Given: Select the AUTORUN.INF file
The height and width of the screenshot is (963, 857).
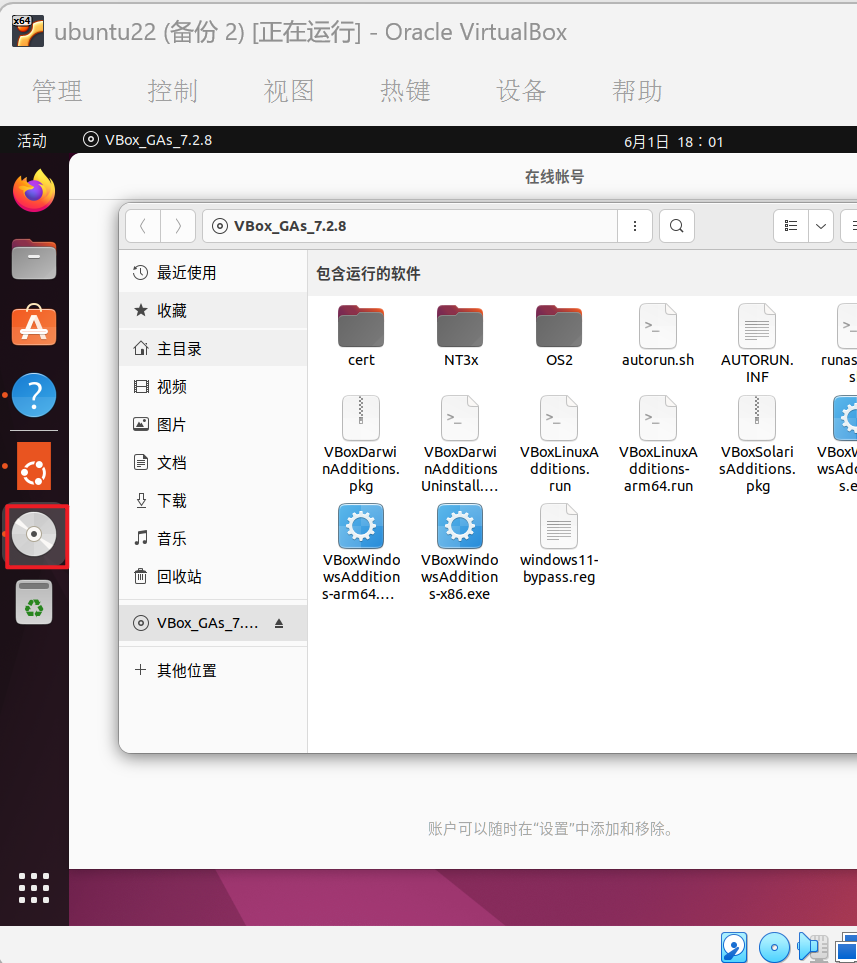Looking at the screenshot, I should pos(757,344).
